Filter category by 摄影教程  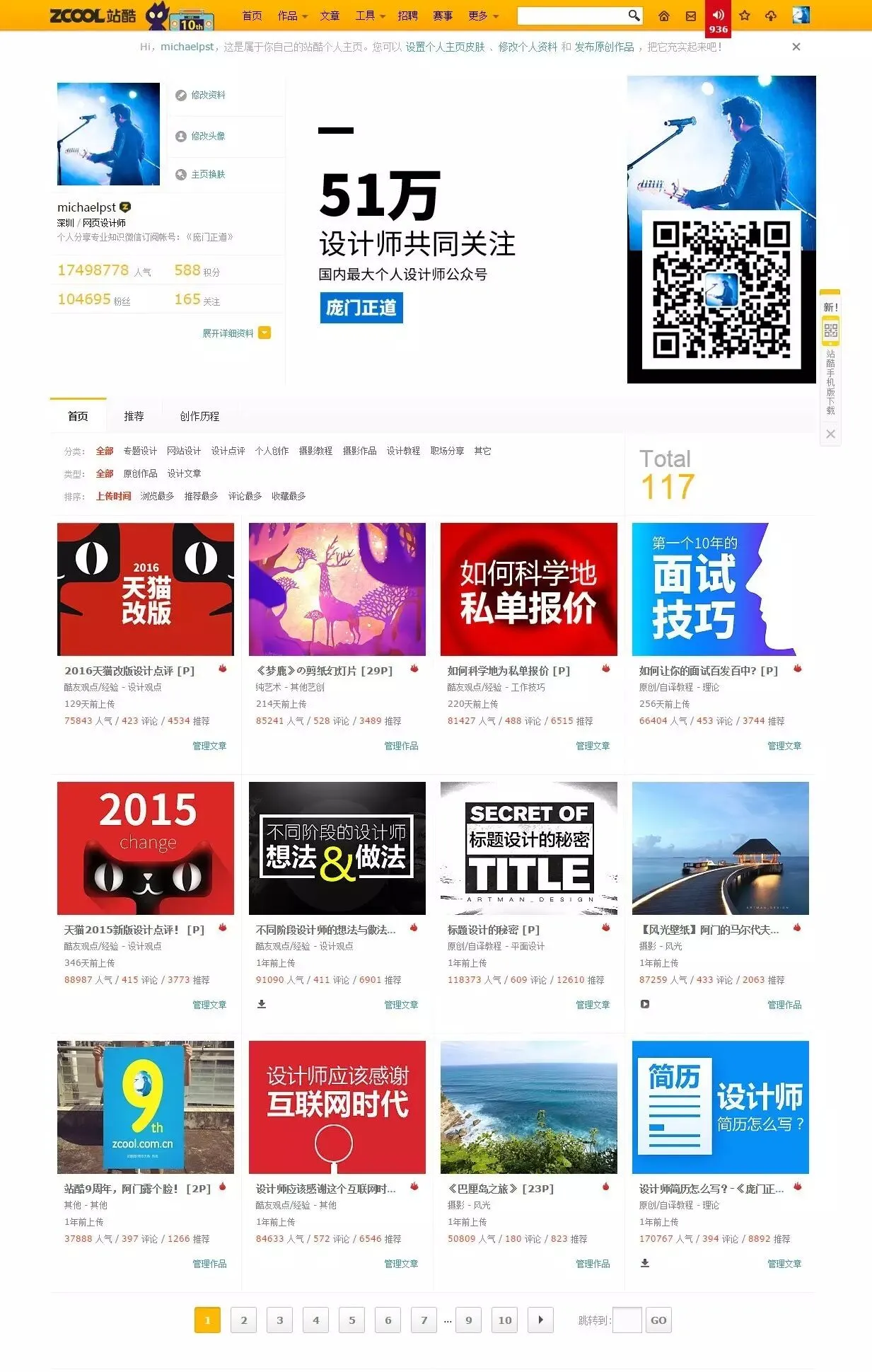315,451
